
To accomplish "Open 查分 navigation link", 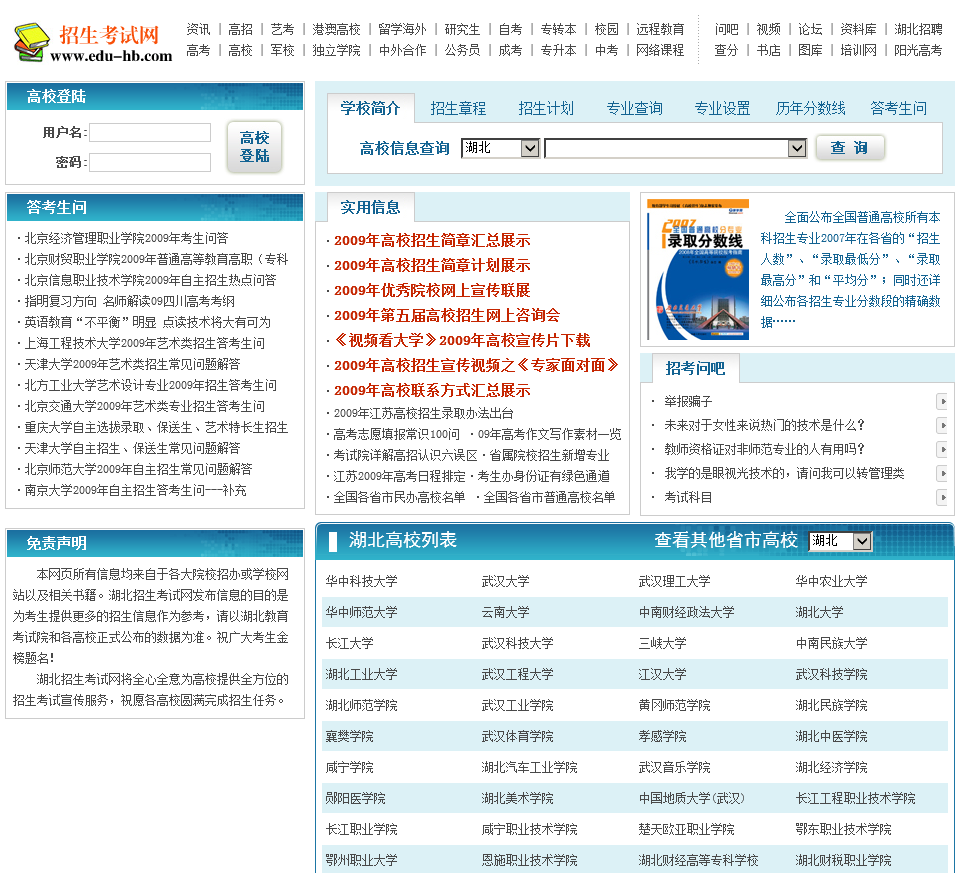I will [726, 50].
